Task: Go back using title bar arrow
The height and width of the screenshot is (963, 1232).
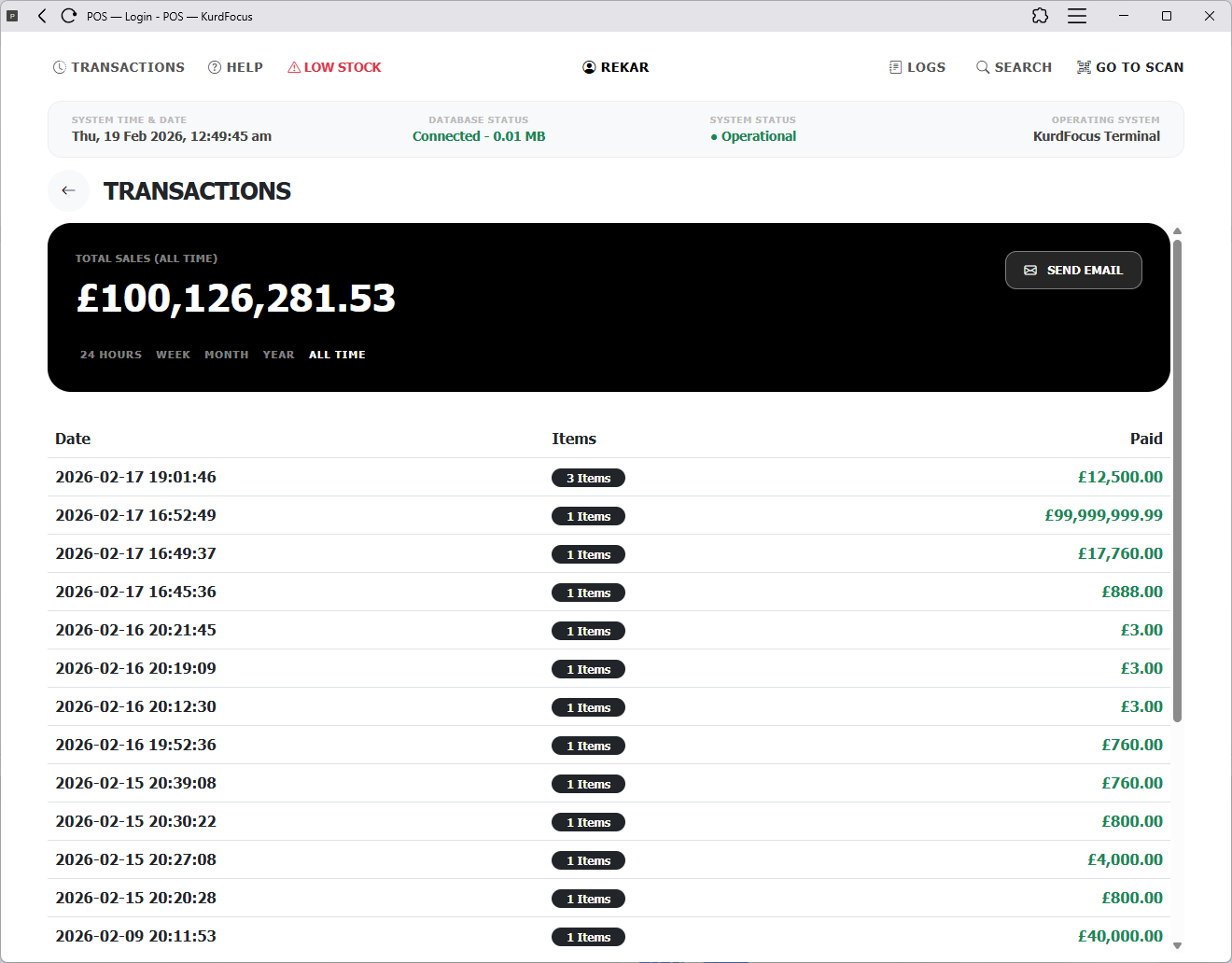Action: click(42, 16)
